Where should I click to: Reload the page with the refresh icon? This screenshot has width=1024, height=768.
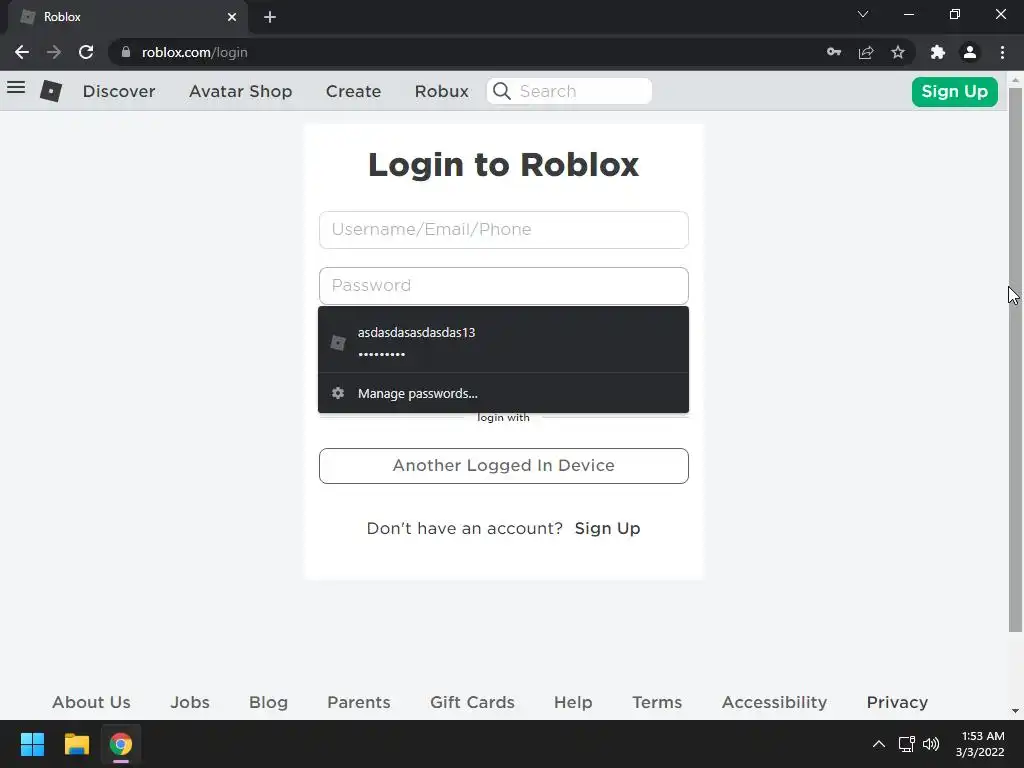[x=86, y=52]
